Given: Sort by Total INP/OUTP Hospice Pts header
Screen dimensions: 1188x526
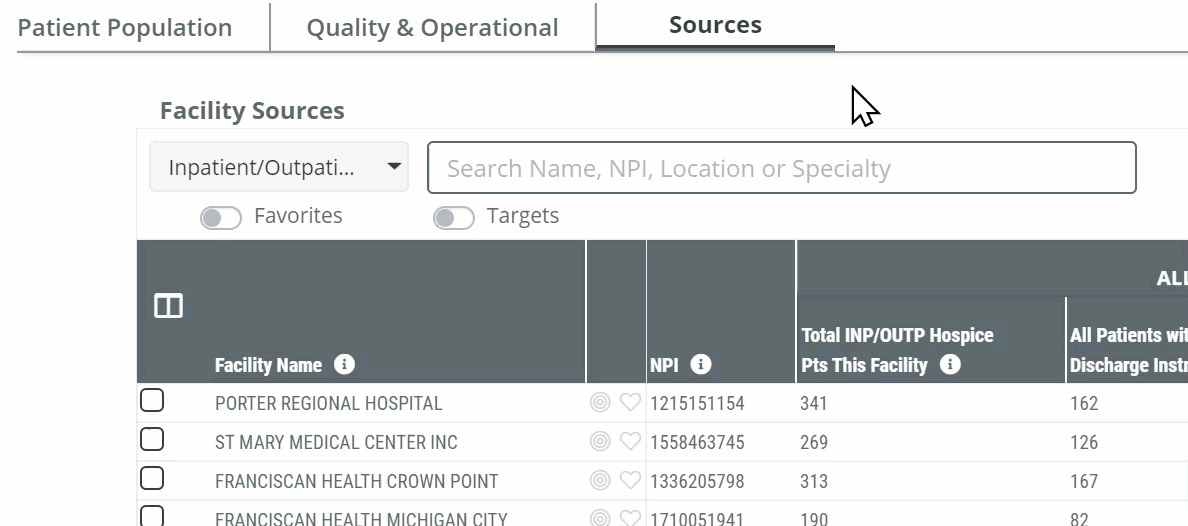Looking at the screenshot, I should coord(897,350).
